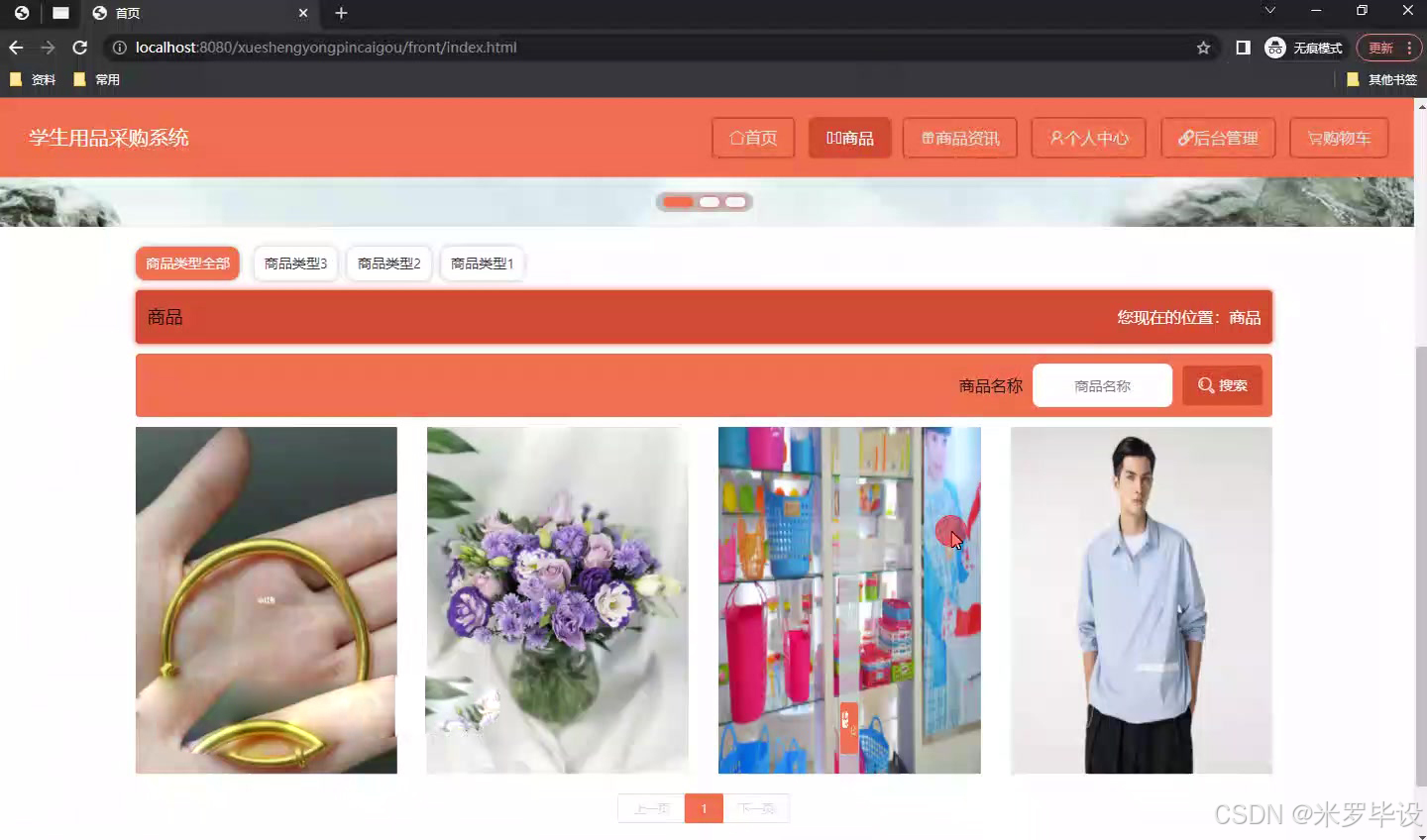The height and width of the screenshot is (840, 1427).
Task: Click the browser forward arrow
Action: point(48,48)
